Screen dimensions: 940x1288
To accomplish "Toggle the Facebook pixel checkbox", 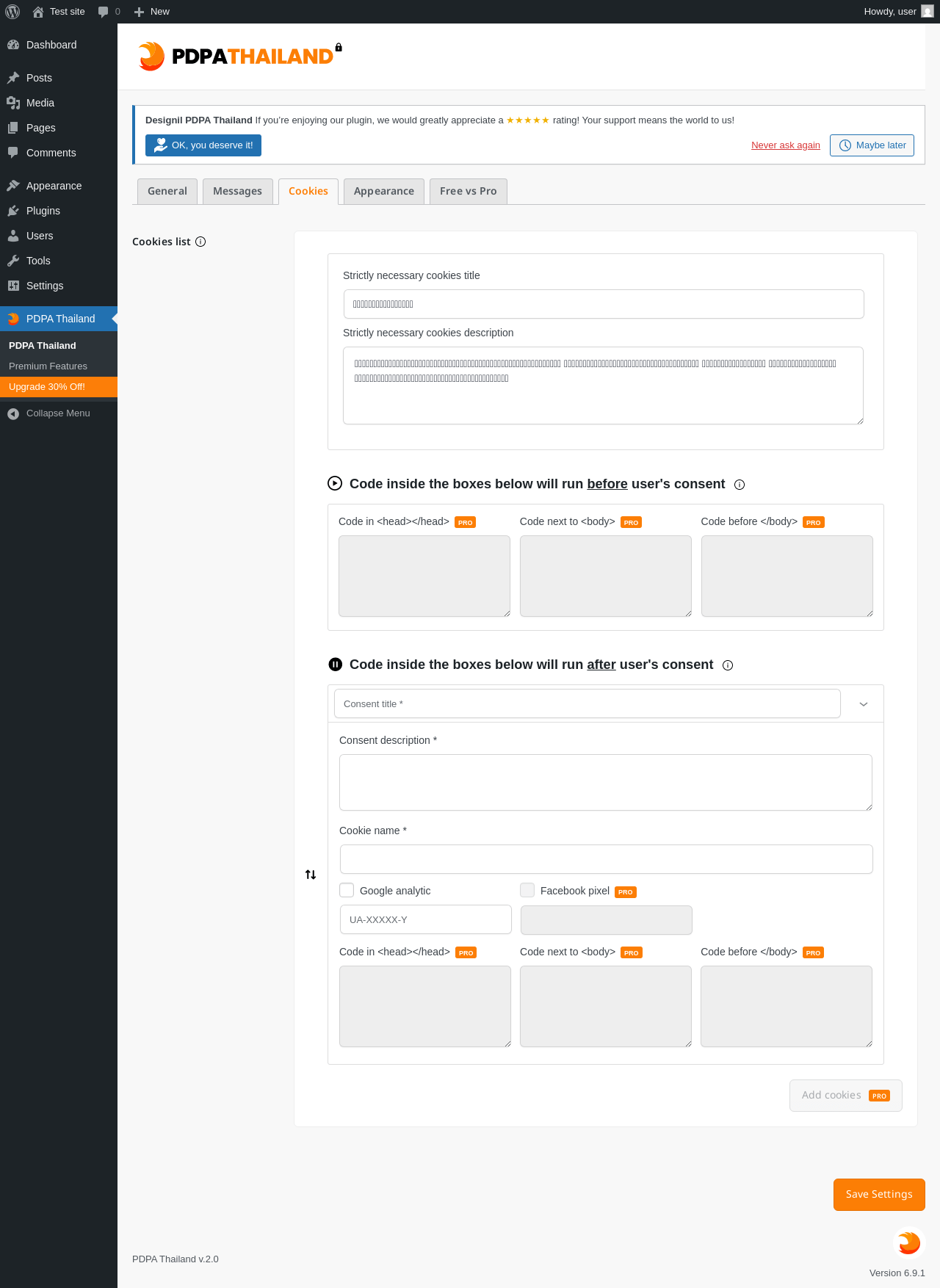I will coord(527,890).
